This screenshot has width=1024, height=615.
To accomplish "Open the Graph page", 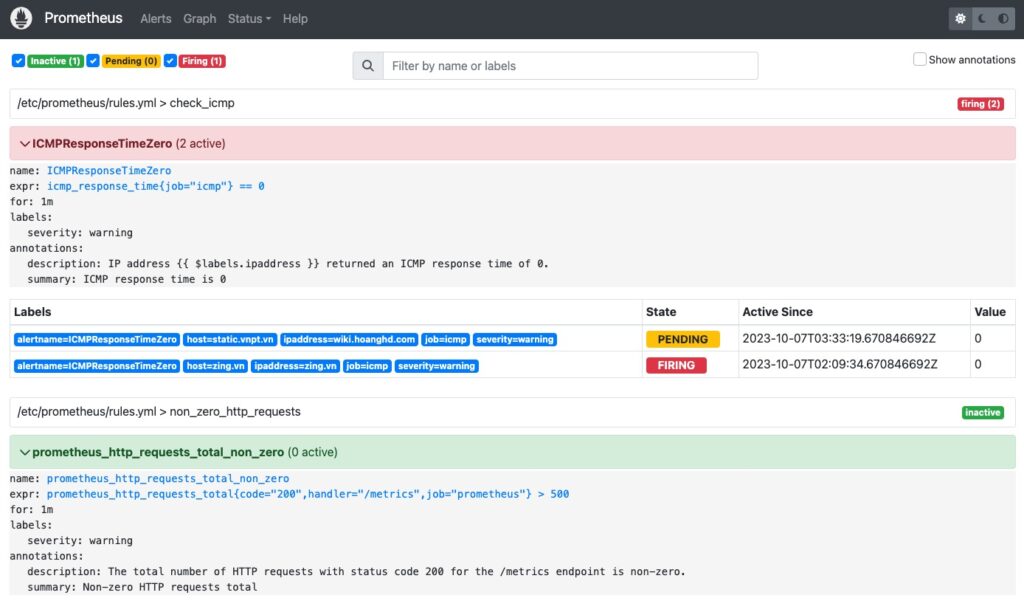I will pos(199,19).
